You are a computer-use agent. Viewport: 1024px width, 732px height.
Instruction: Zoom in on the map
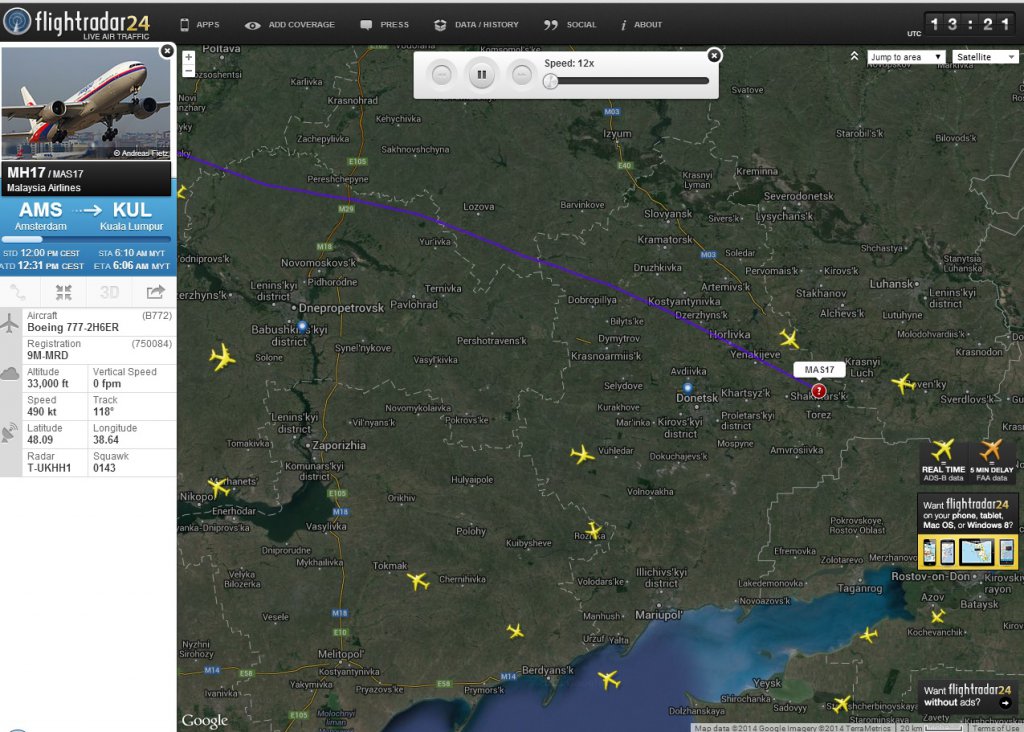coord(189,57)
